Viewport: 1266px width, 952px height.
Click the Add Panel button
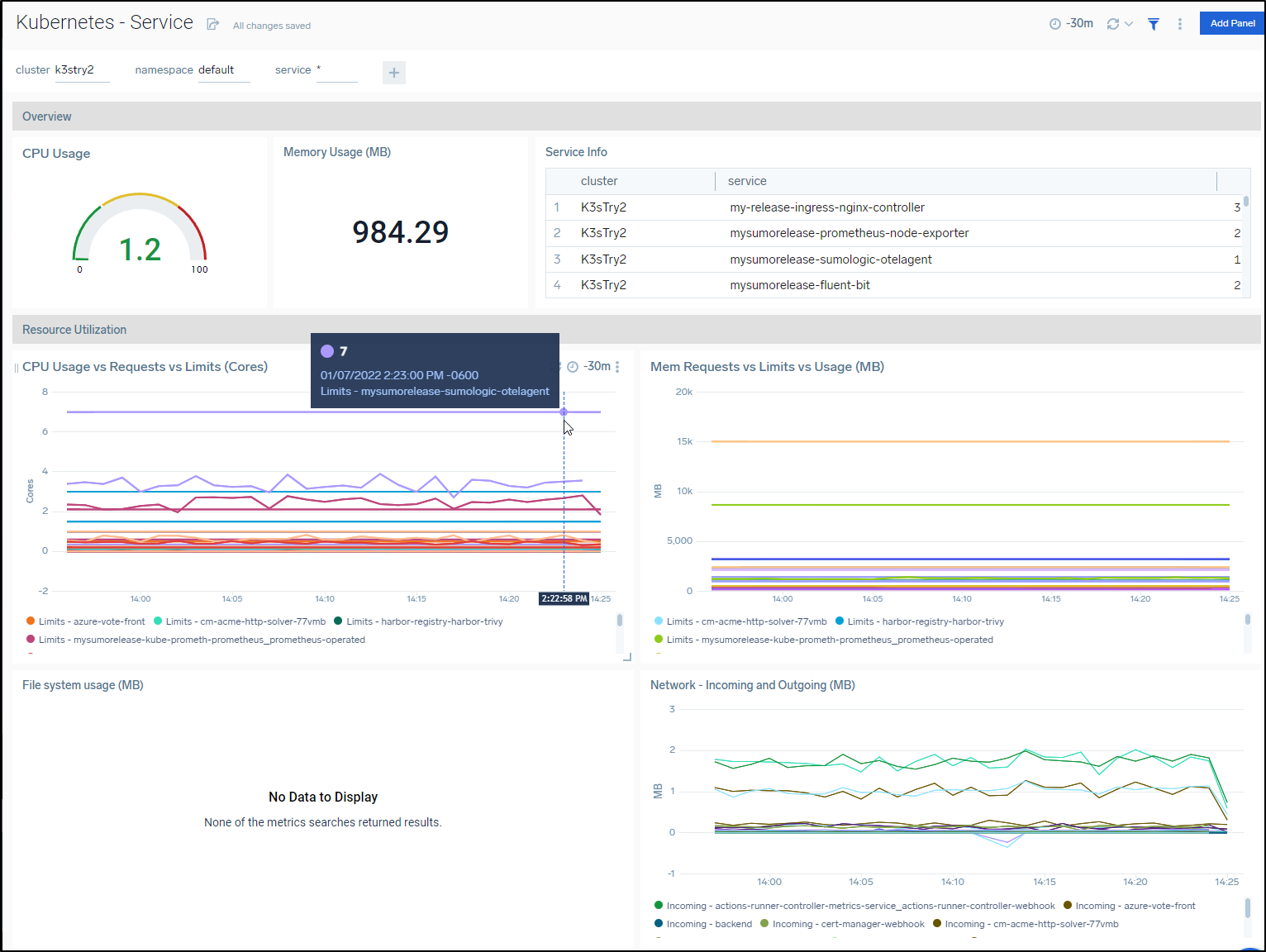(1232, 23)
